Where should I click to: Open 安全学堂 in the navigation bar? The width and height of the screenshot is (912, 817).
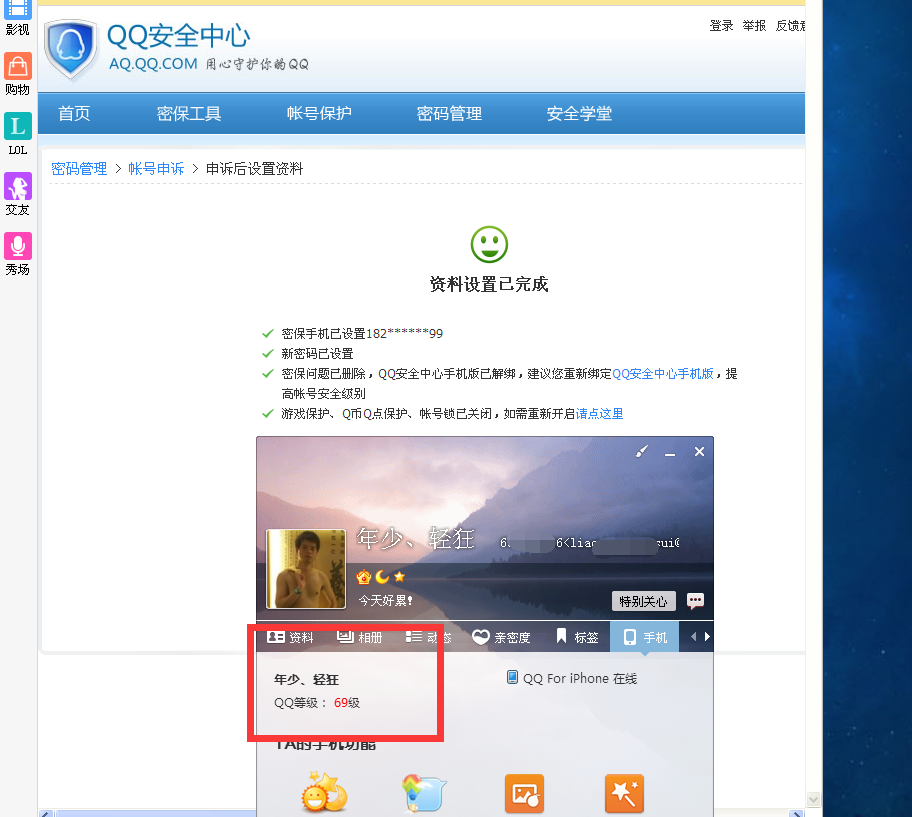coord(579,113)
